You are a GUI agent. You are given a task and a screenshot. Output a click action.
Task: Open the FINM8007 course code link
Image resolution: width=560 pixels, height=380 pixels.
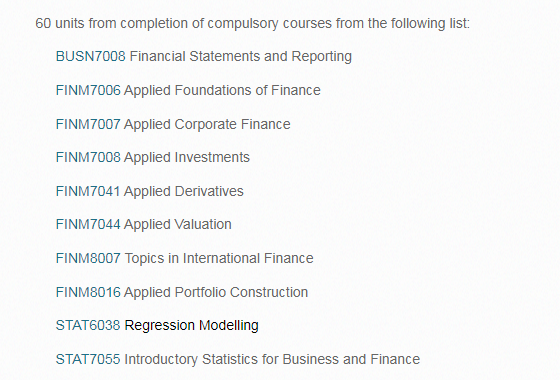(x=88, y=258)
